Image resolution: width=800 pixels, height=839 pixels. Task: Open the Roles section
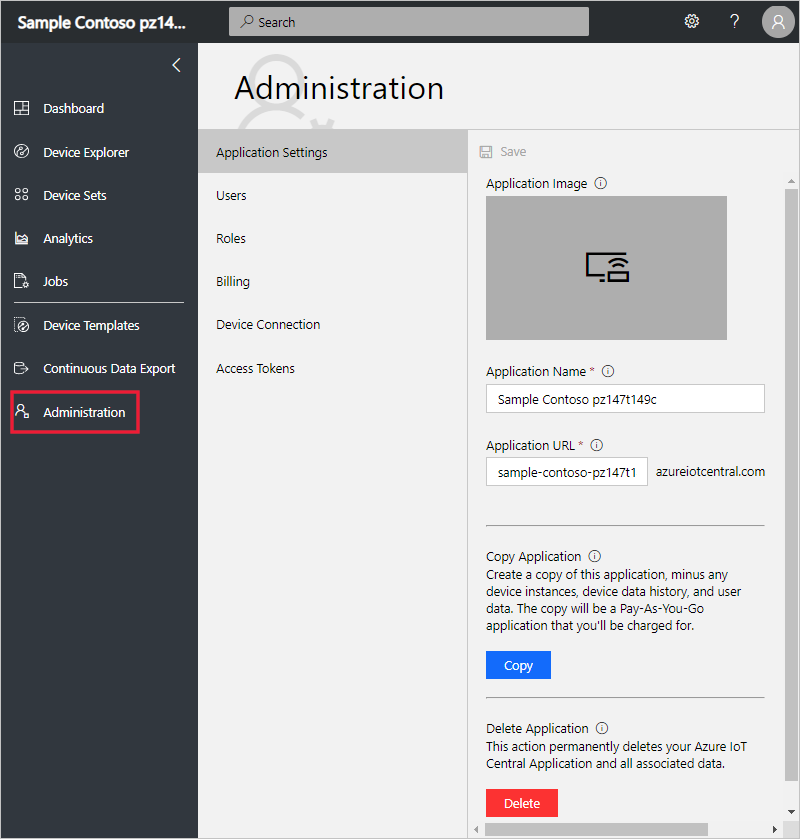pos(231,238)
